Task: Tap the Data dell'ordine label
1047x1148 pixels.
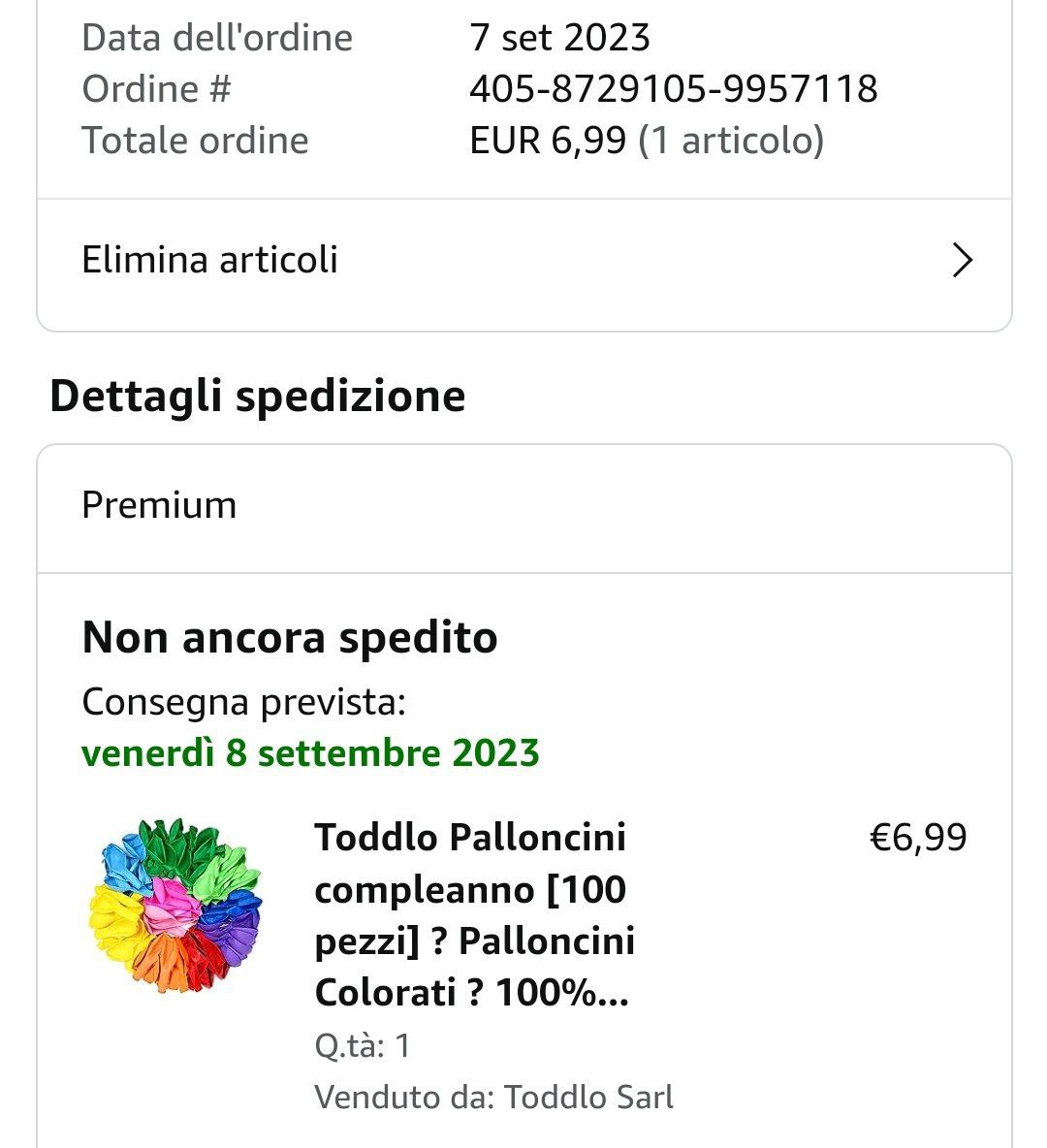Action: (217, 38)
